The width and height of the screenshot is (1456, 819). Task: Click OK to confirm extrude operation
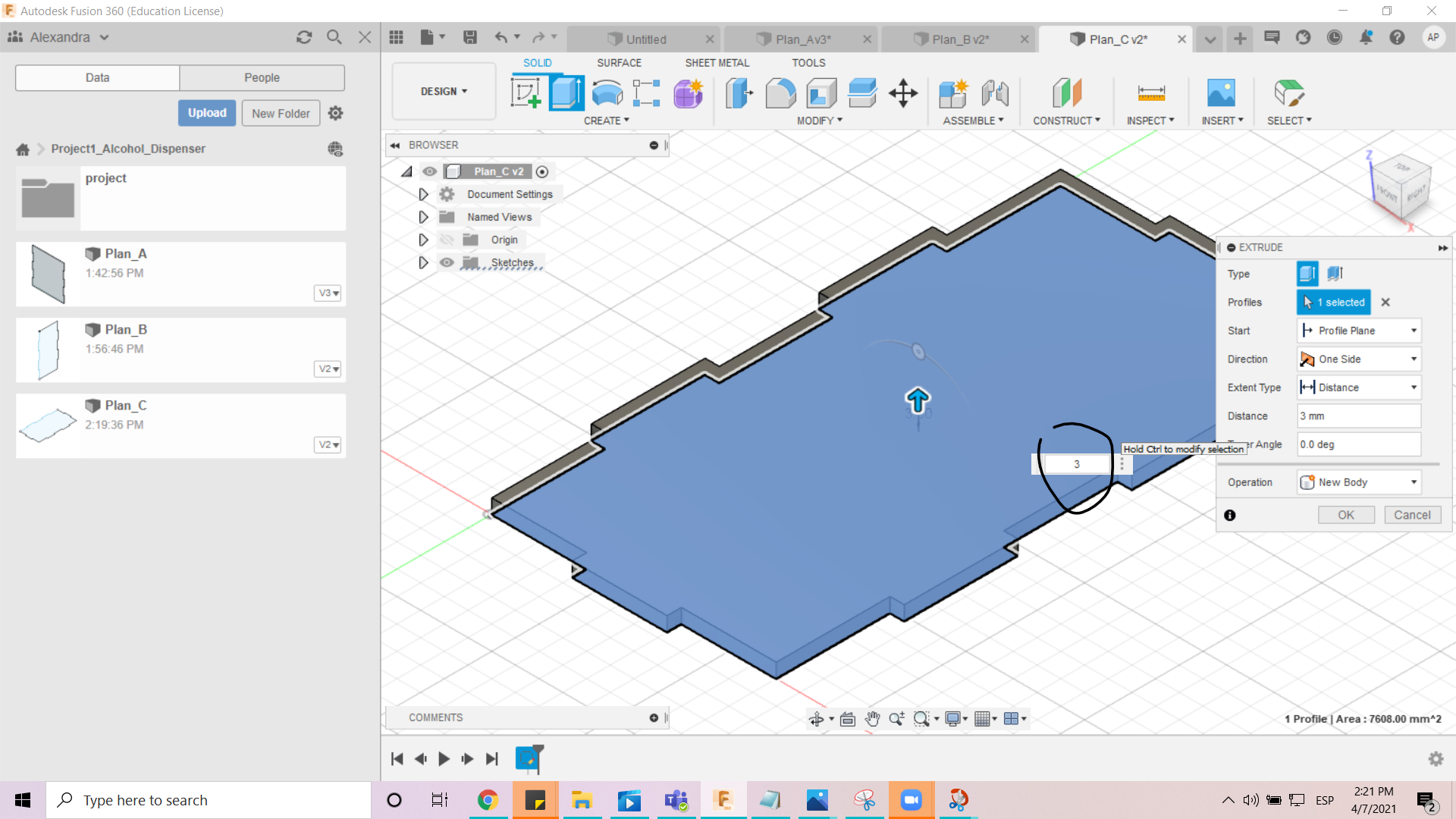click(1347, 514)
